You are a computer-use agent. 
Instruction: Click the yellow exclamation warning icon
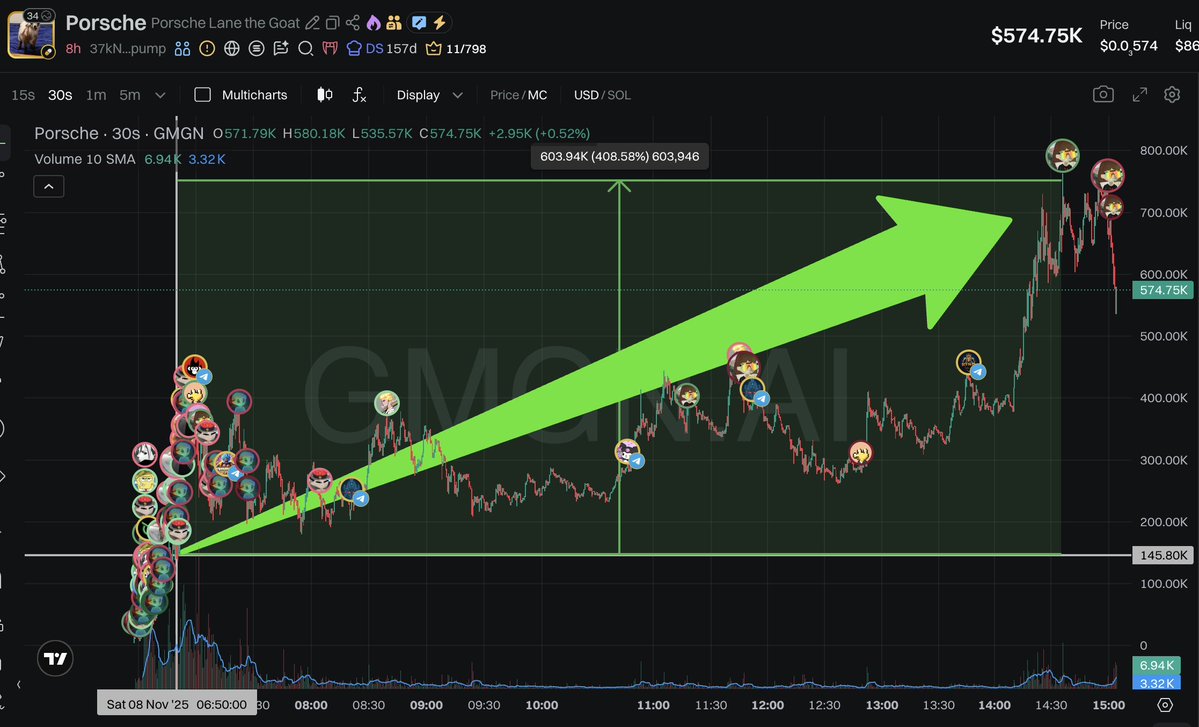tap(207, 49)
